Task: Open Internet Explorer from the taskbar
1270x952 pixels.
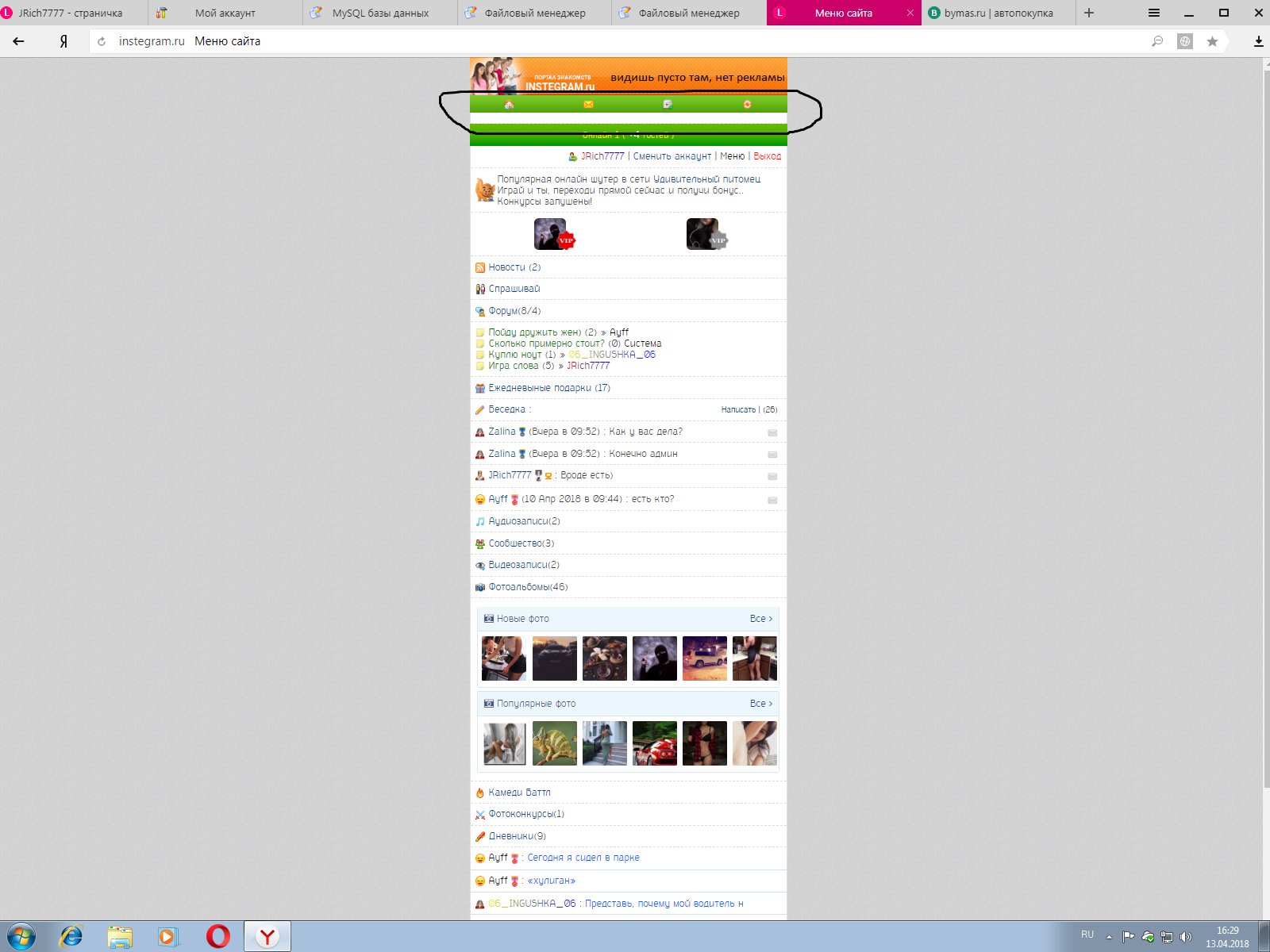Action: [x=71, y=936]
